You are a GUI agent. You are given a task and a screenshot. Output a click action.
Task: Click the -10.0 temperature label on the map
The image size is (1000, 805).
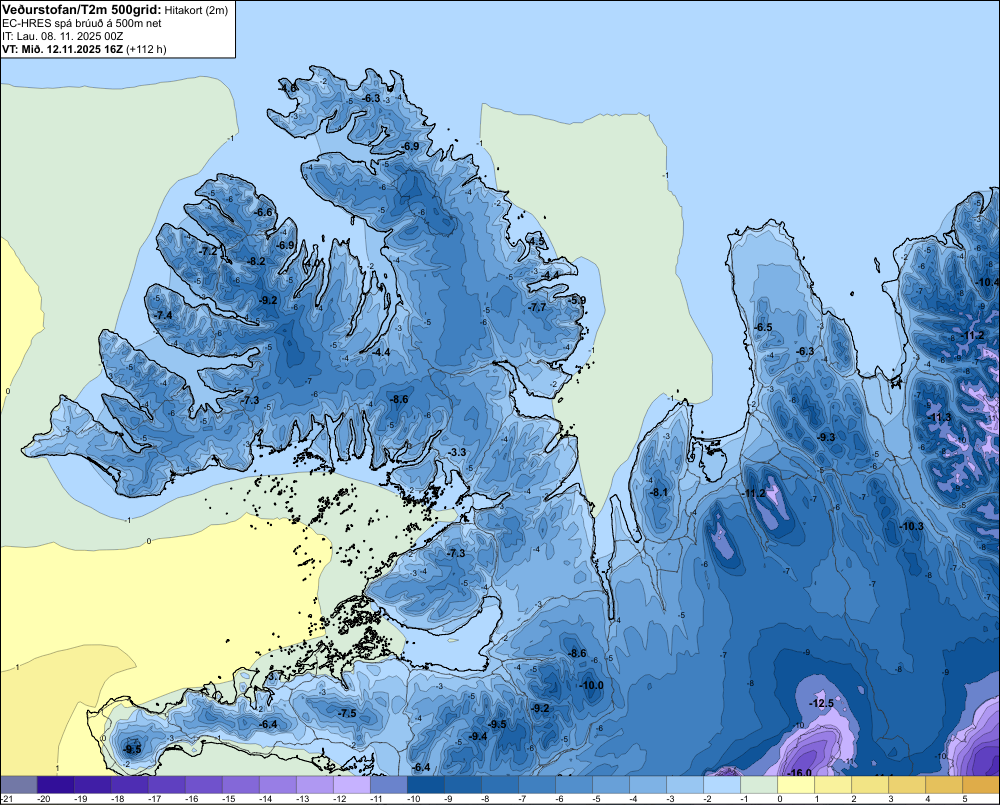coord(591,685)
